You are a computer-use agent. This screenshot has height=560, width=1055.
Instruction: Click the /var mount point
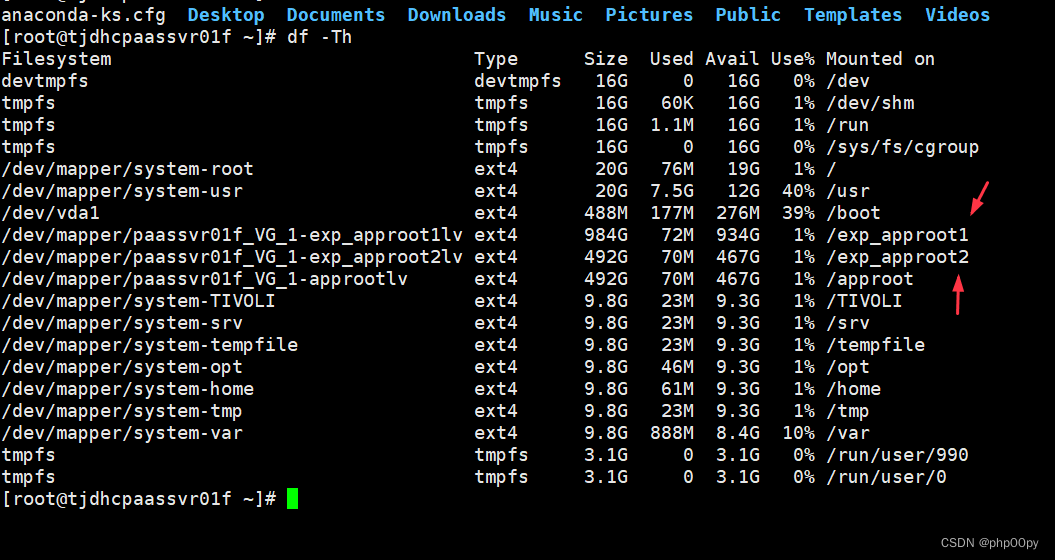click(848, 433)
